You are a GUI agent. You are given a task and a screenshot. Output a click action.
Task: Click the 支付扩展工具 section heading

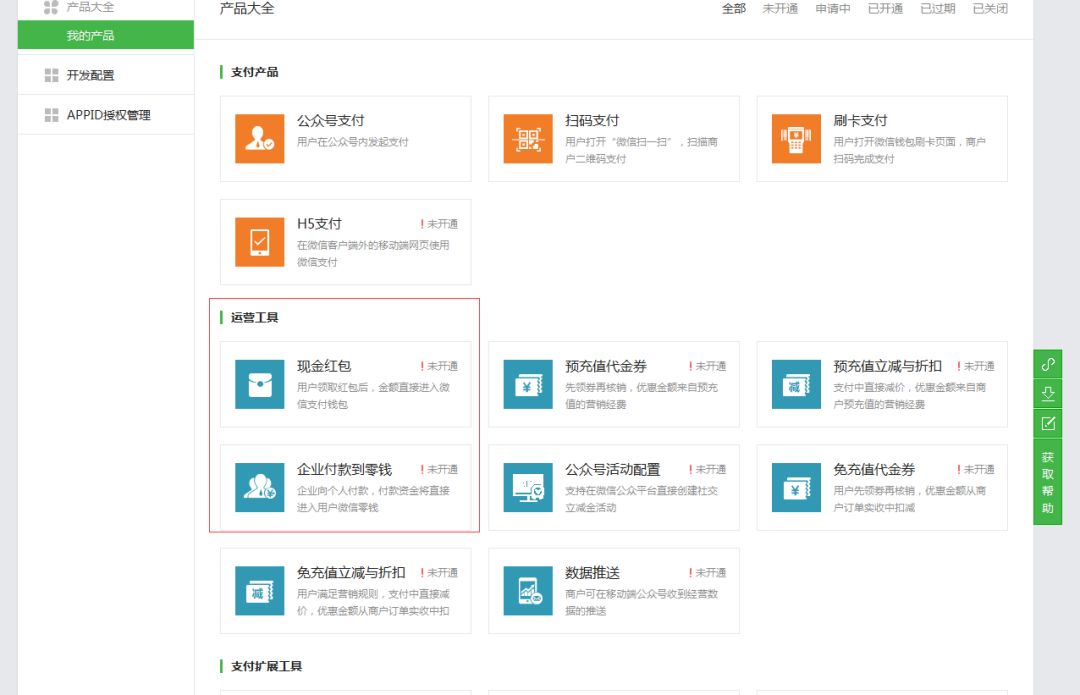(x=267, y=666)
